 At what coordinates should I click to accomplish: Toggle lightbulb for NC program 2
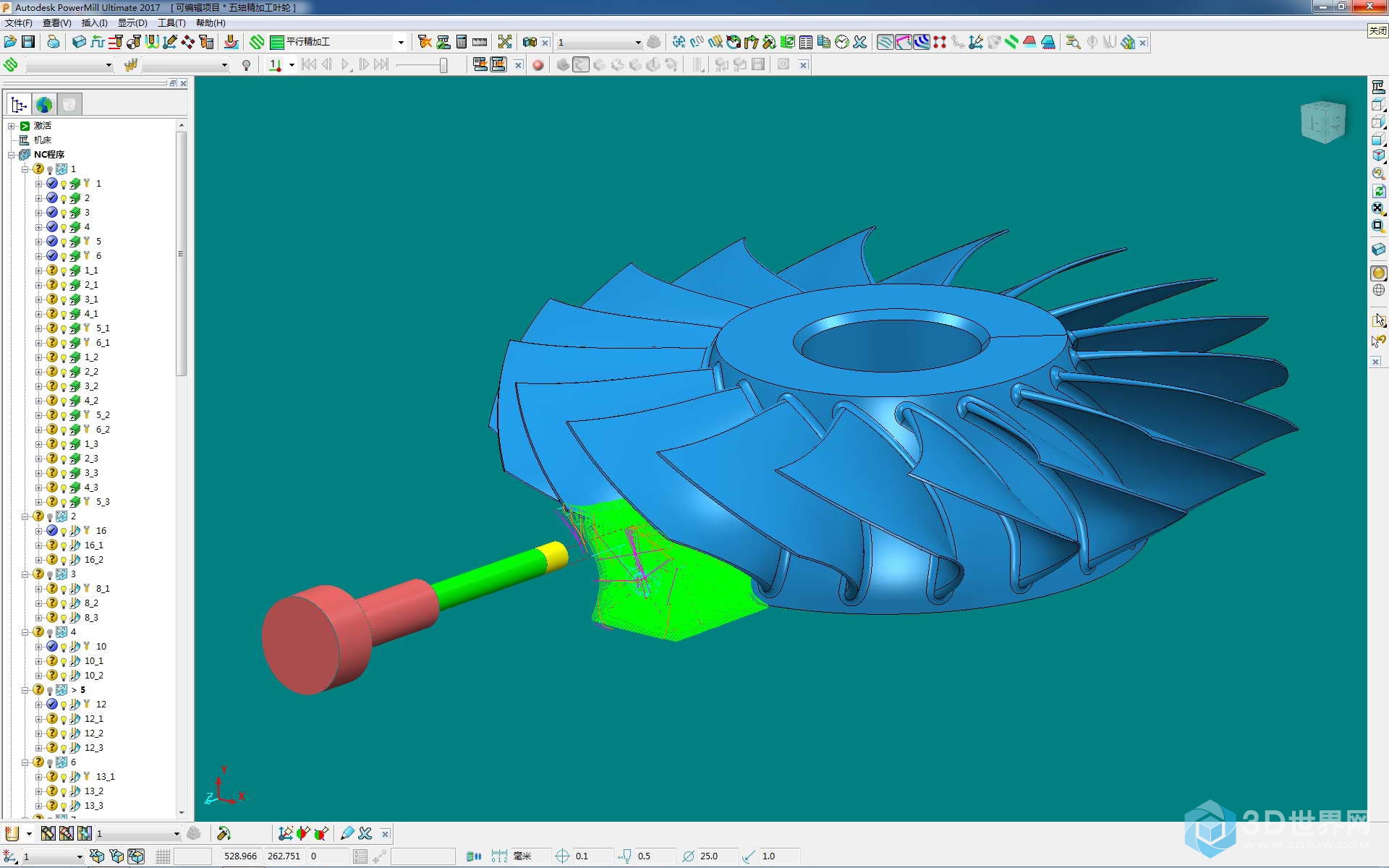point(50,517)
